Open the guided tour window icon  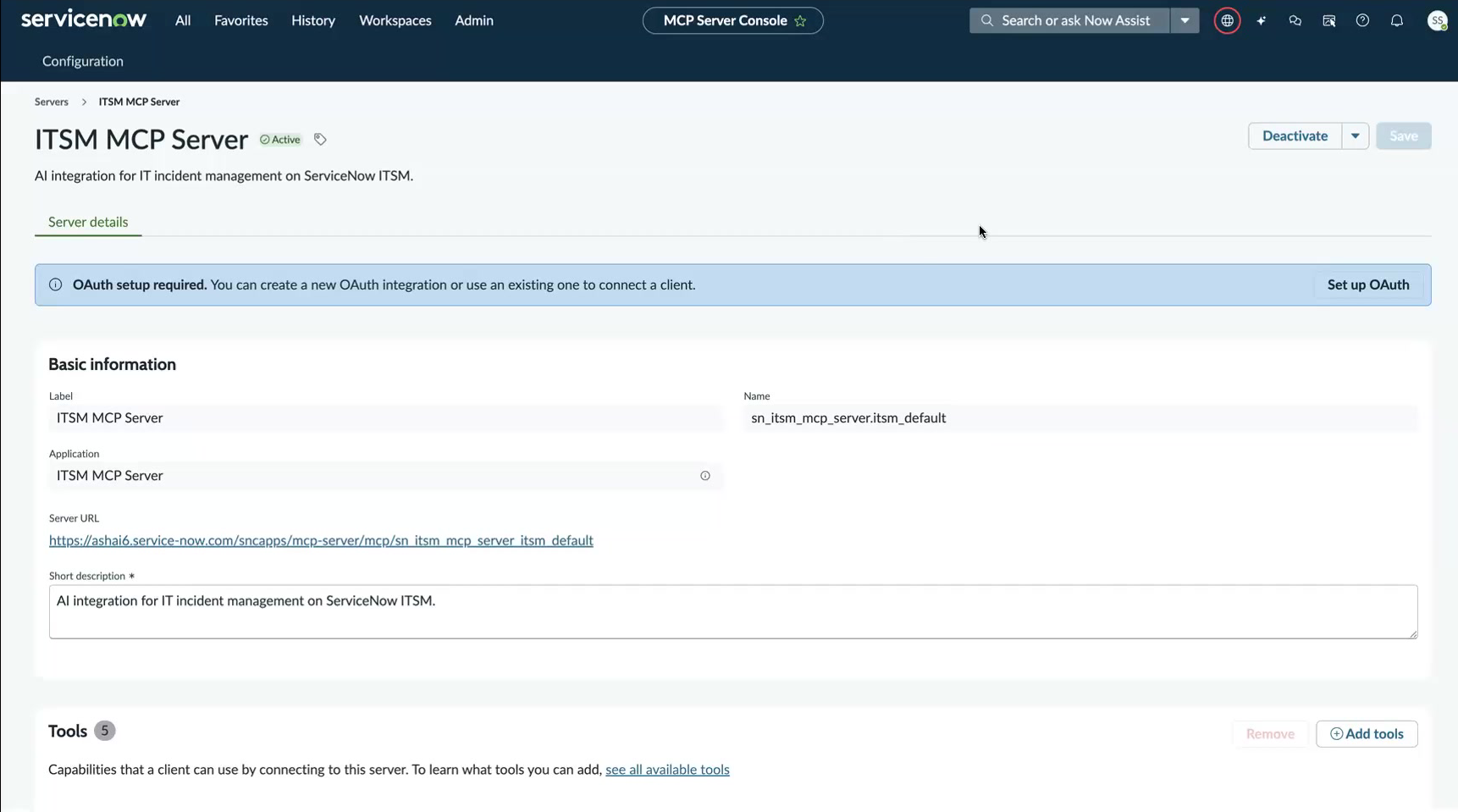coord(1329,20)
